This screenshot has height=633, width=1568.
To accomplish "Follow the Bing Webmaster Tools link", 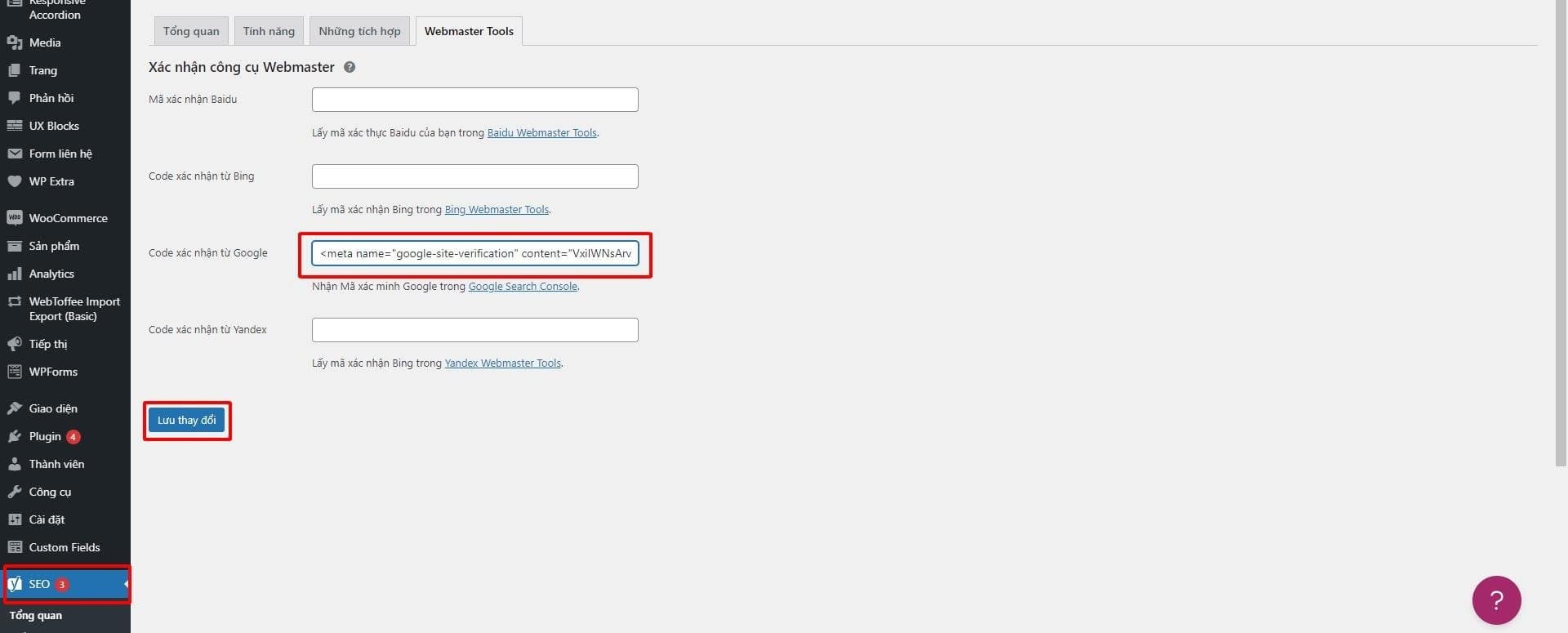I will pyautogui.click(x=497, y=210).
